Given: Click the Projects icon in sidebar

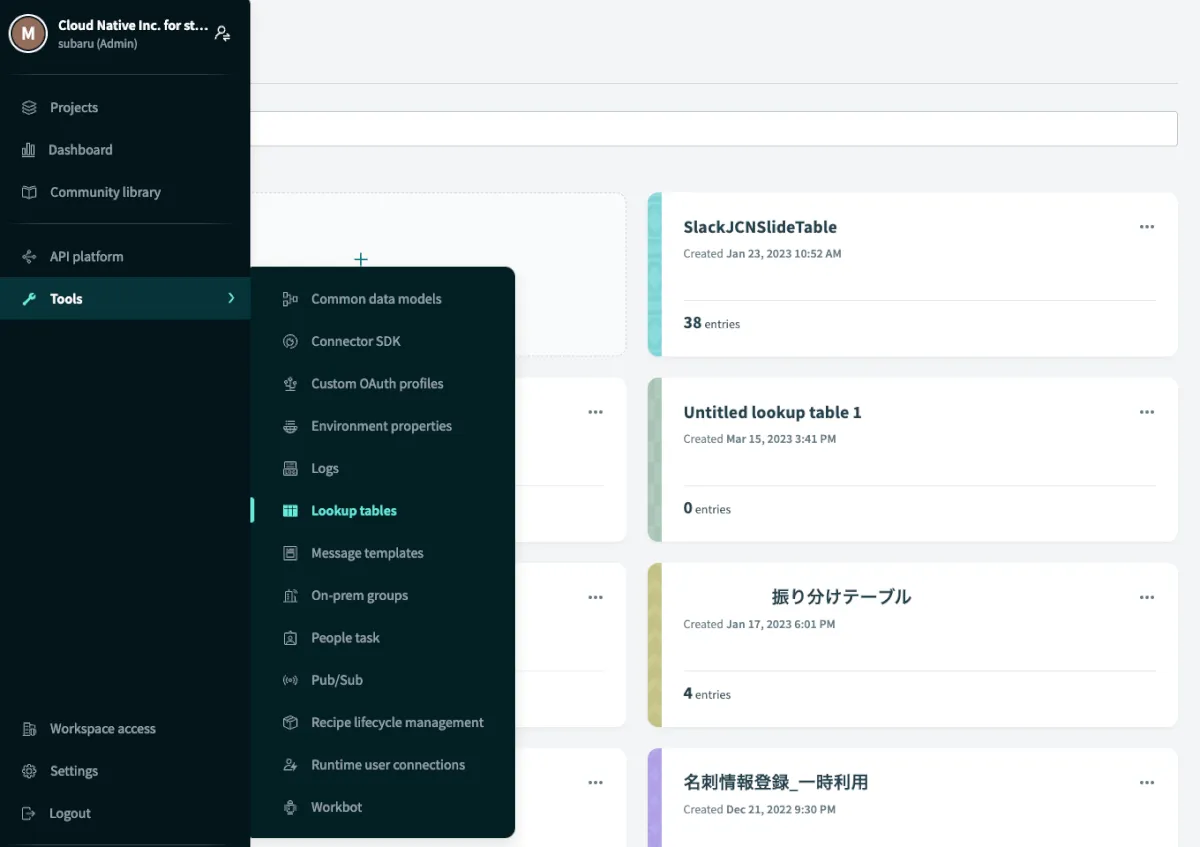Looking at the screenshot, I should pos(29,108).
